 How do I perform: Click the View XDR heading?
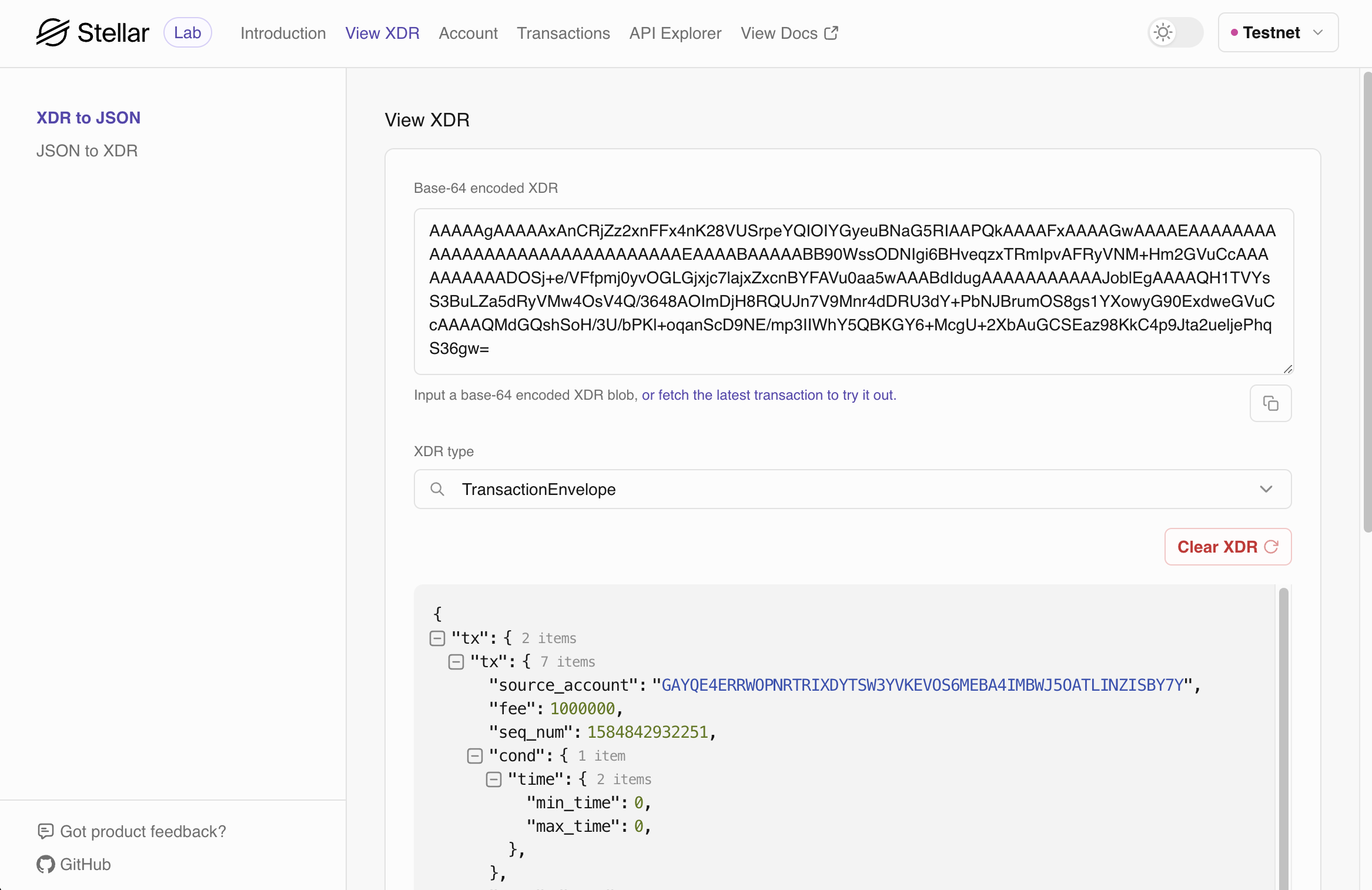427,120
